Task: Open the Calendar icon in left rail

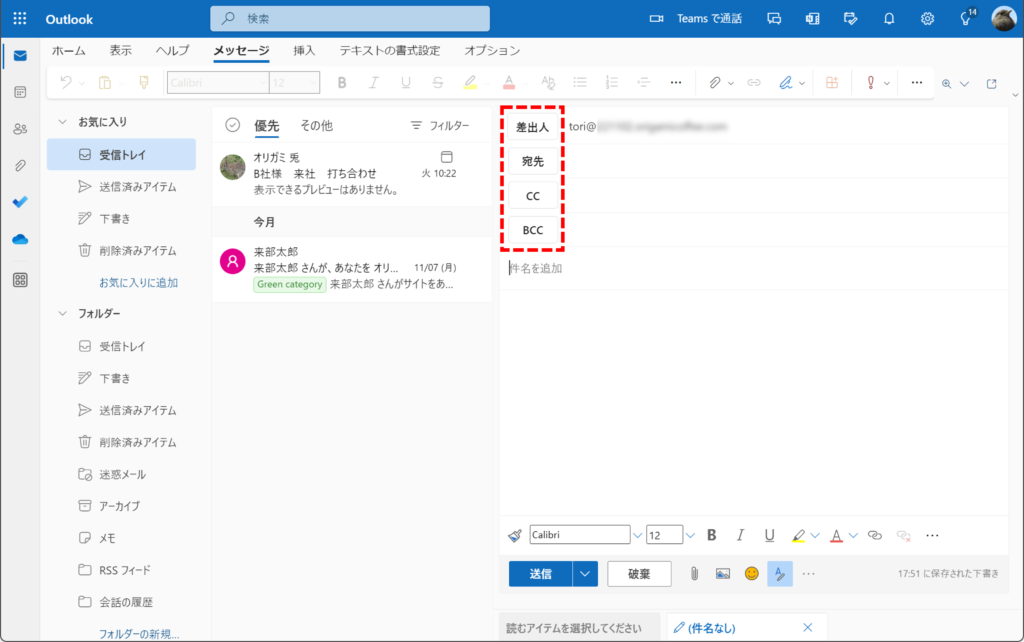Action: (x=20, y=92)
